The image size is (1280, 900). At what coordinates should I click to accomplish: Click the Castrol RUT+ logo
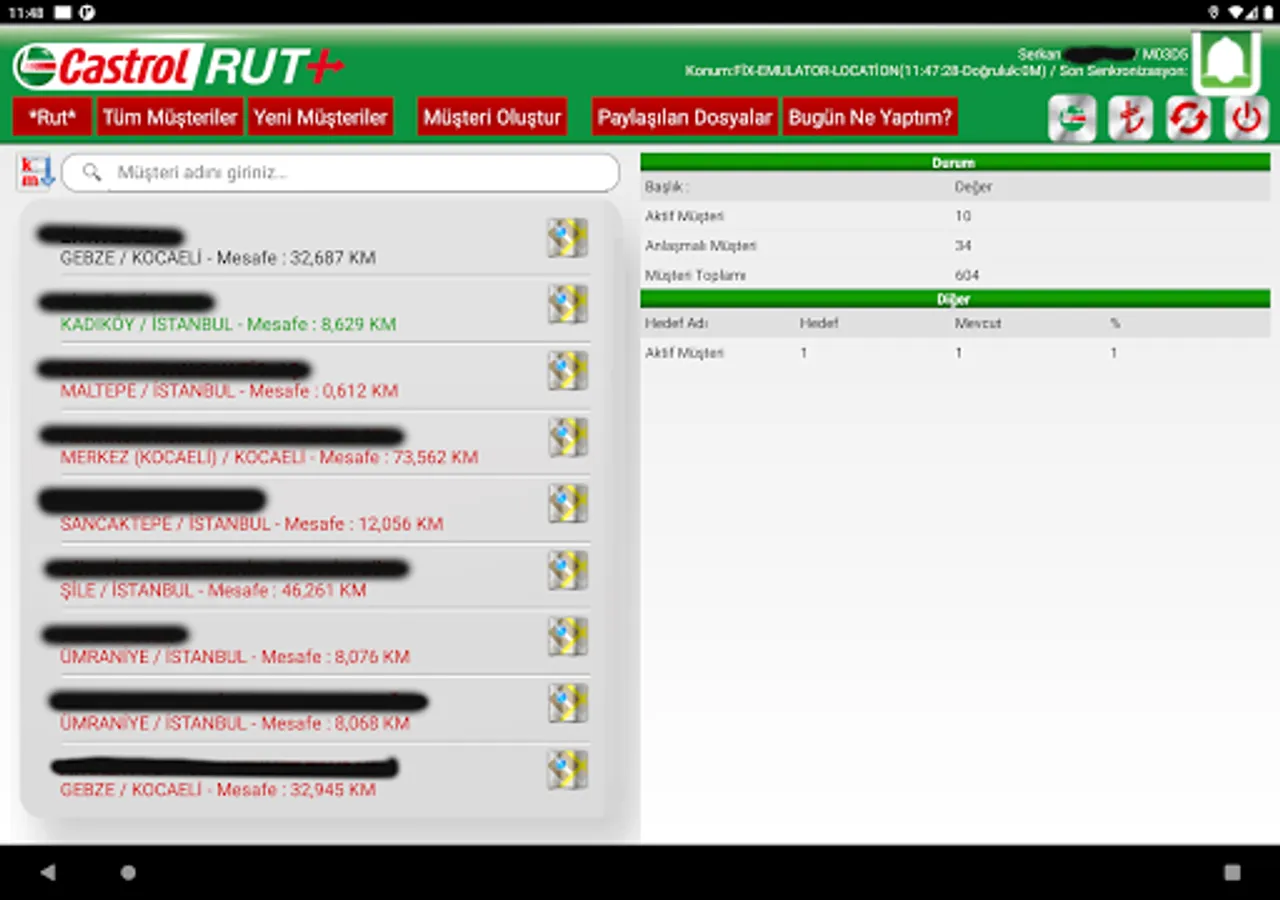178,66
